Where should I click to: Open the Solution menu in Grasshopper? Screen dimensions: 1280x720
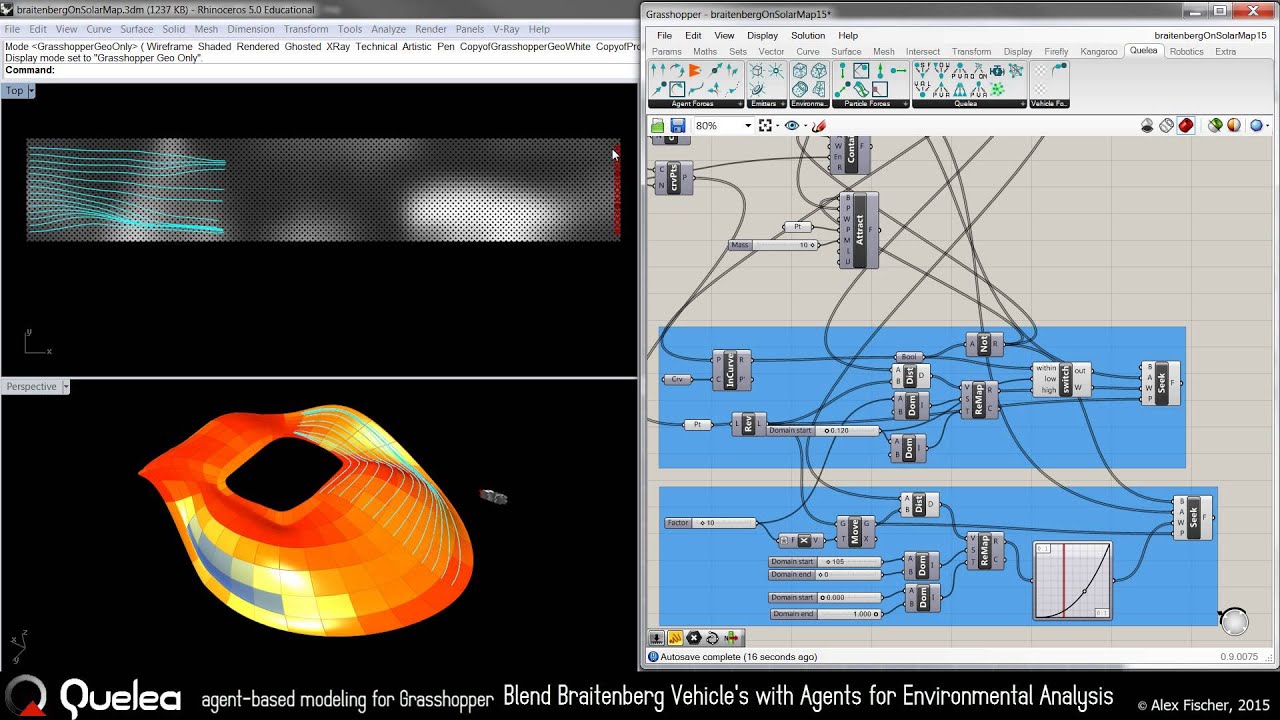808,35
